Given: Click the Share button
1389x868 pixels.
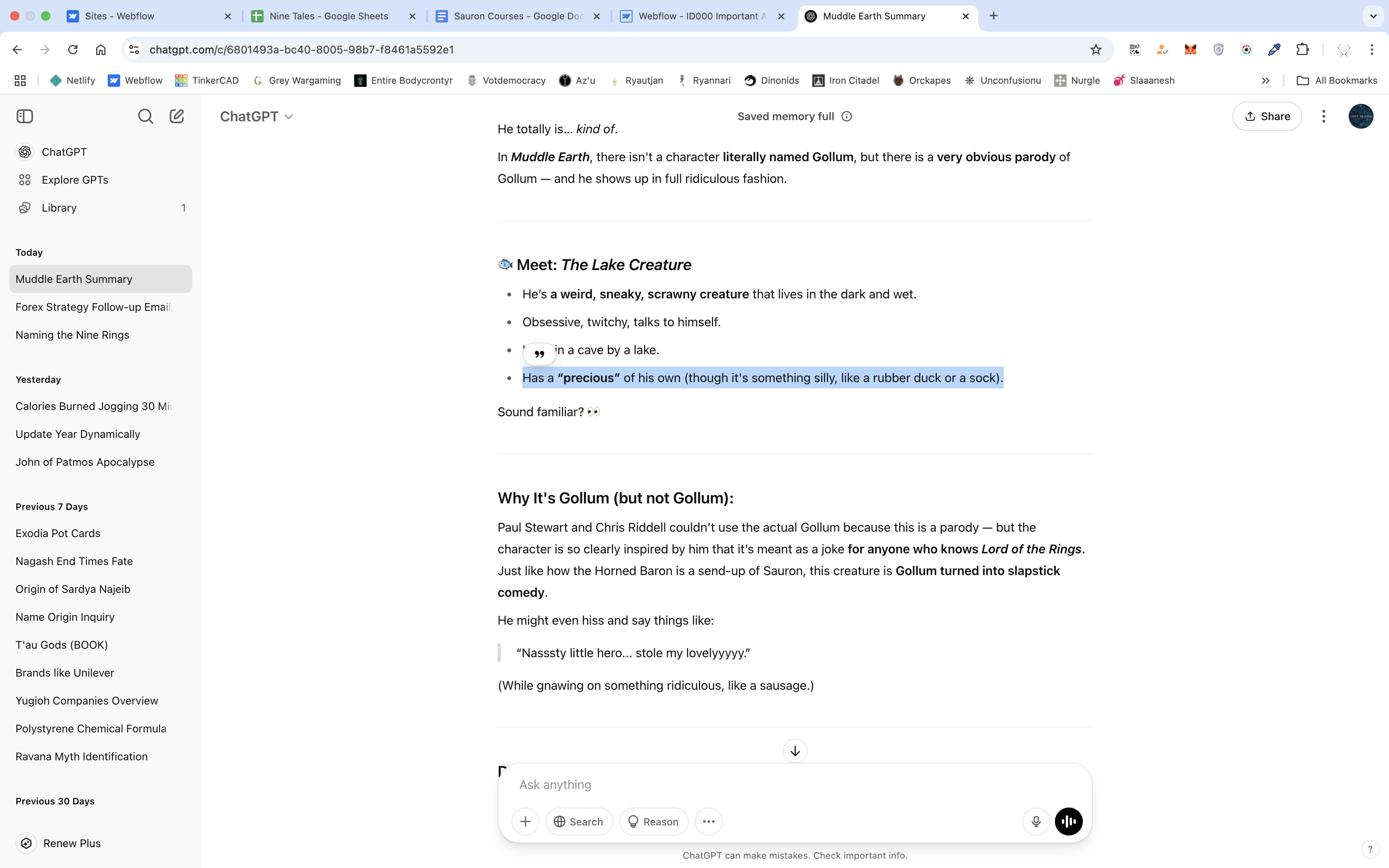Looking at the screenshot, I should point(1267,117).
